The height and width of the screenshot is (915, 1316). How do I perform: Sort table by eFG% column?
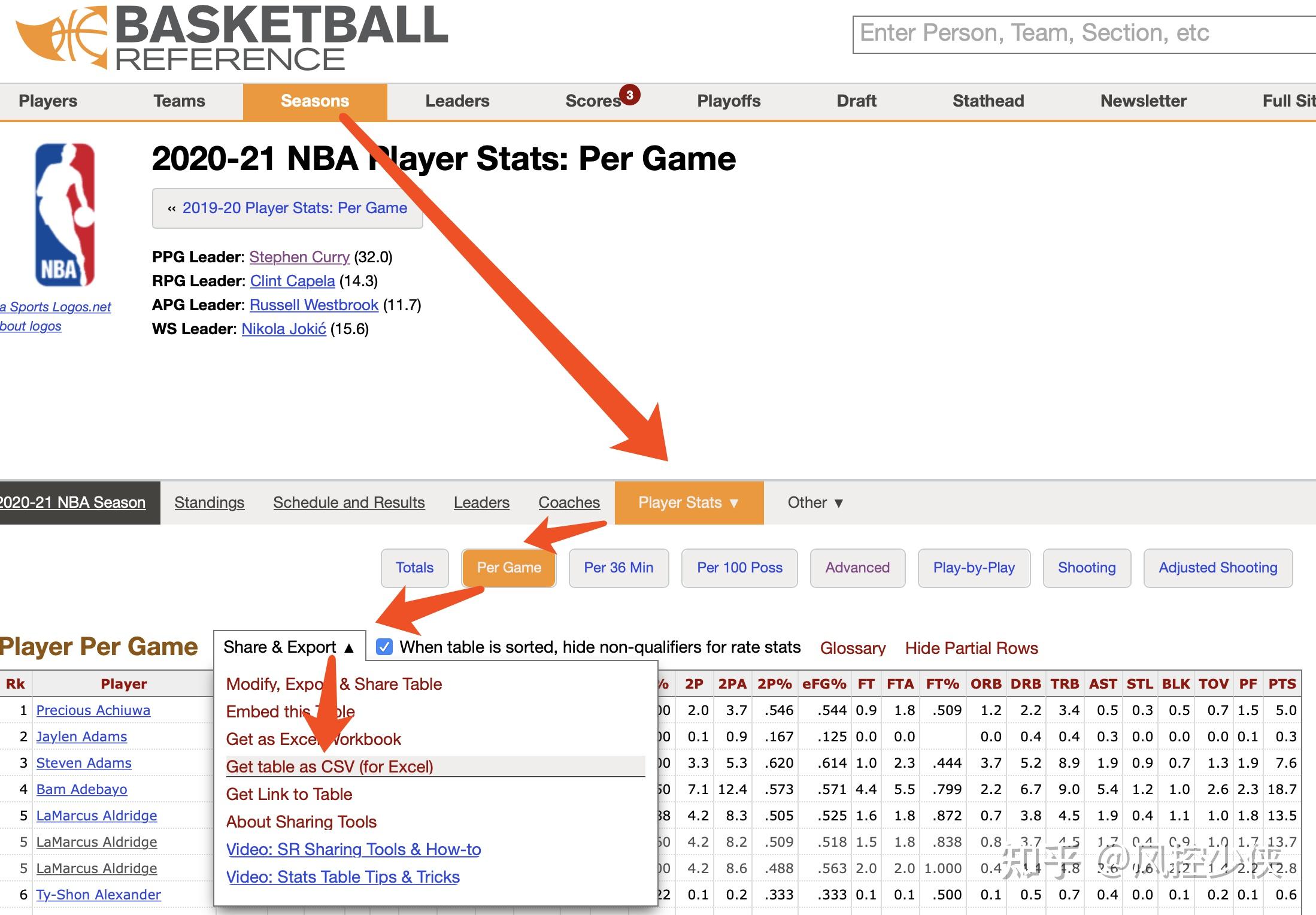coord(824,684)
